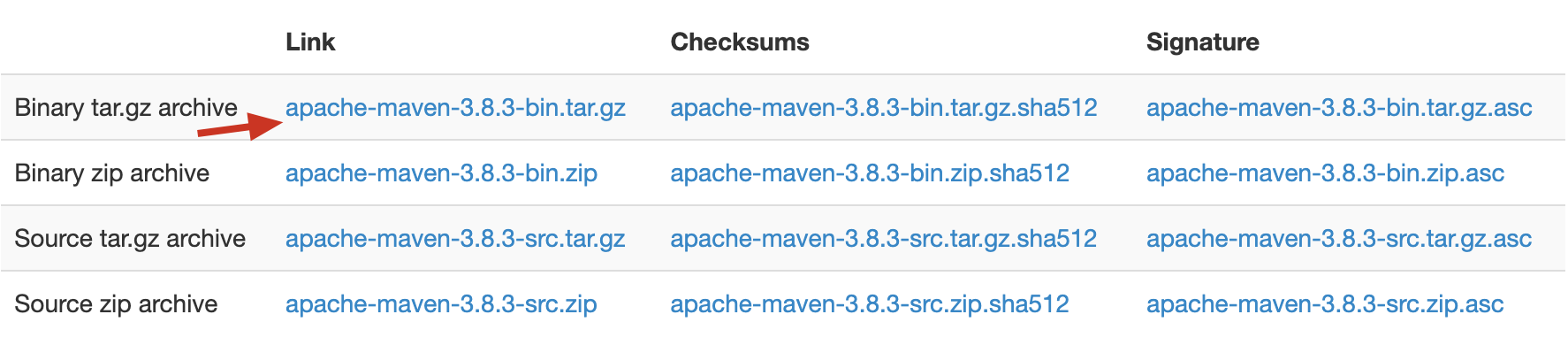Download apache-maven-3.8.3-bin.zip

coord(441,173)
